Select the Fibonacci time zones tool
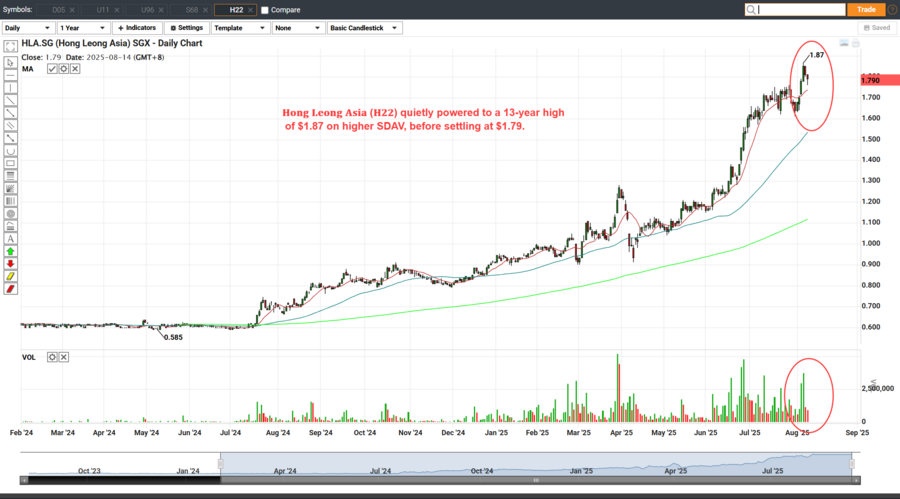The height and width of the screenshot is (499, 900). pyautogui.click(x=10, y=201)
